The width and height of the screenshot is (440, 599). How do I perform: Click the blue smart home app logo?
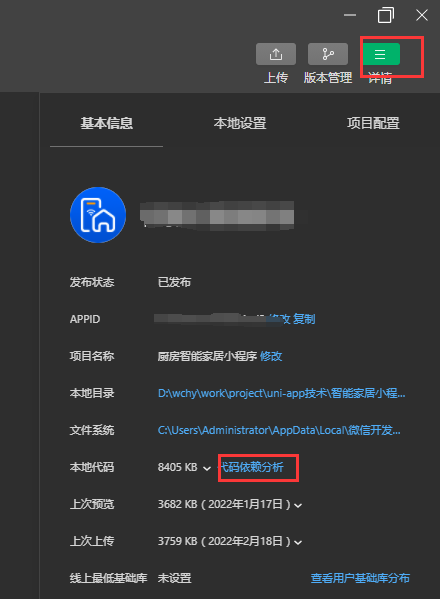point(98,215)
